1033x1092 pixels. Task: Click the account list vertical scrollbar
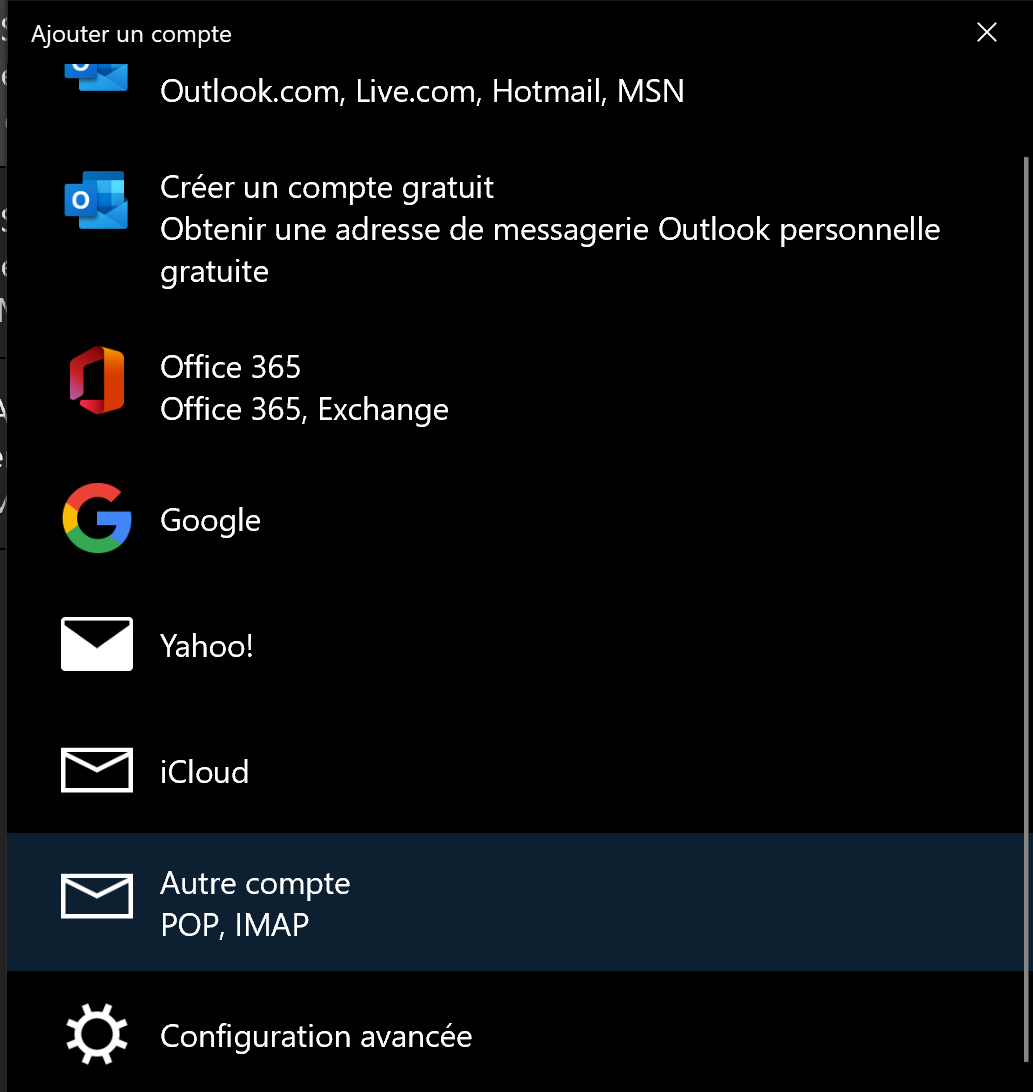[x=1023, y=500]
